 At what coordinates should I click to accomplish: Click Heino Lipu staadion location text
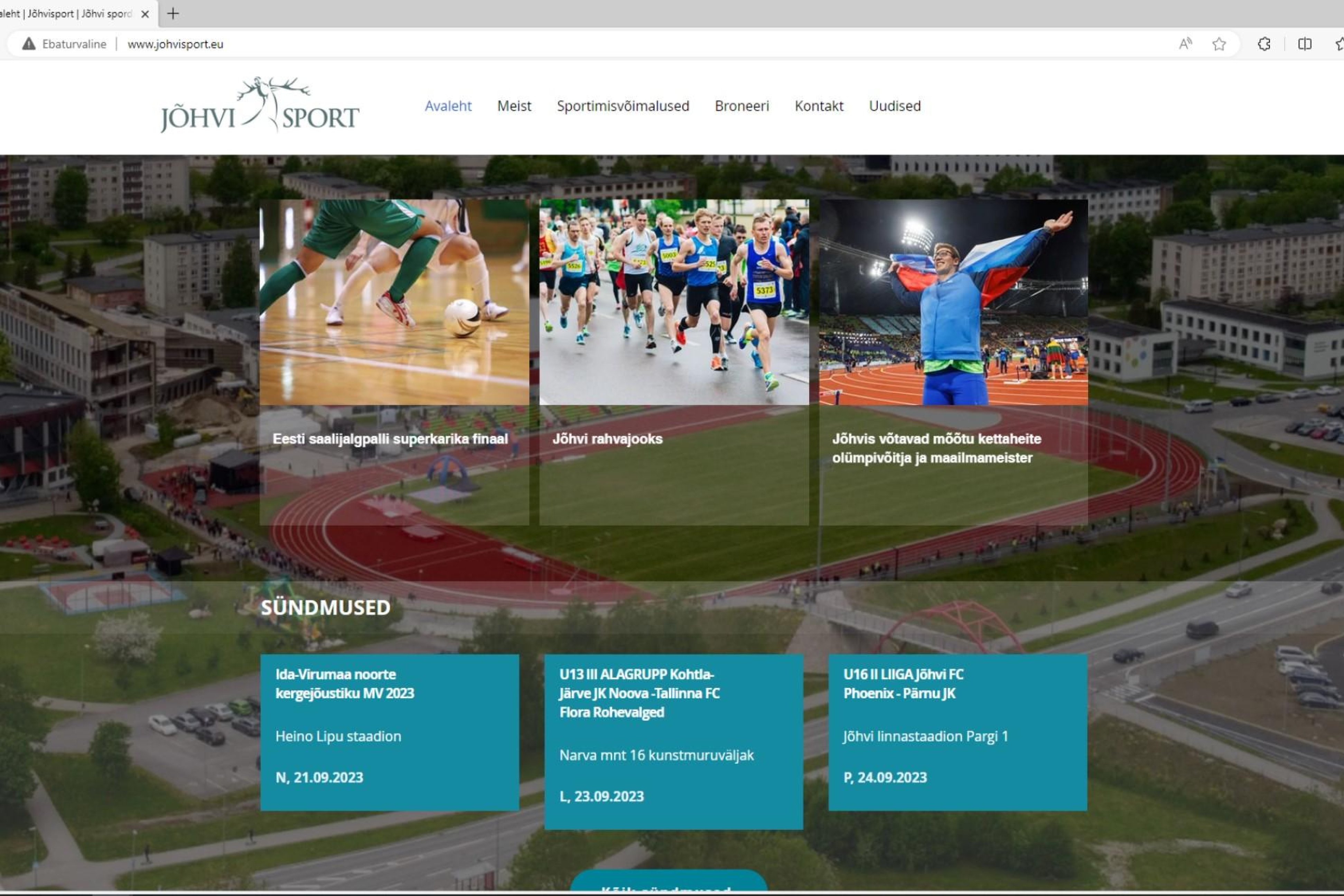[x=338, y=736]
